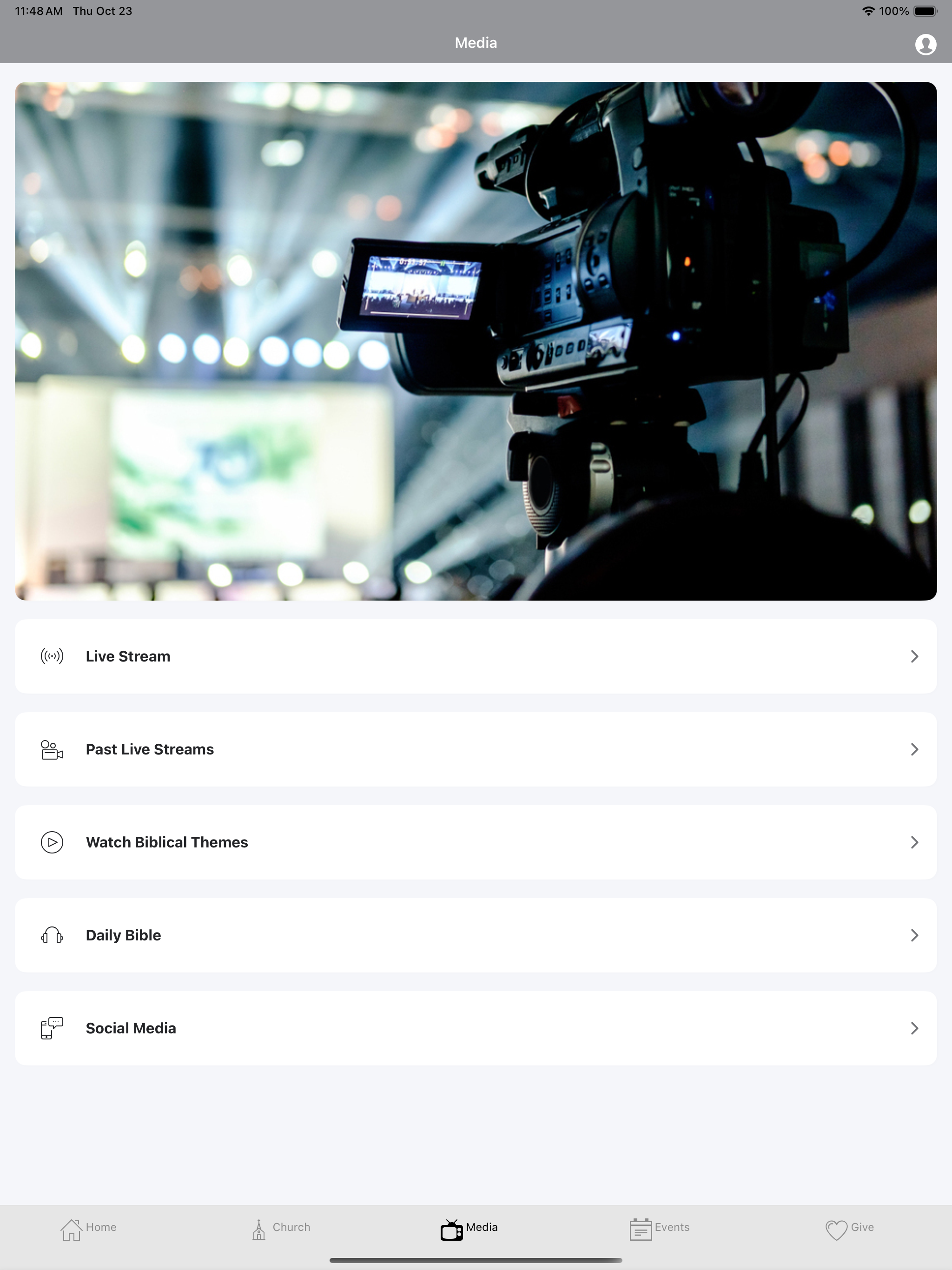
Task: Switch to the Events tab label
Action: [672, 1227]
